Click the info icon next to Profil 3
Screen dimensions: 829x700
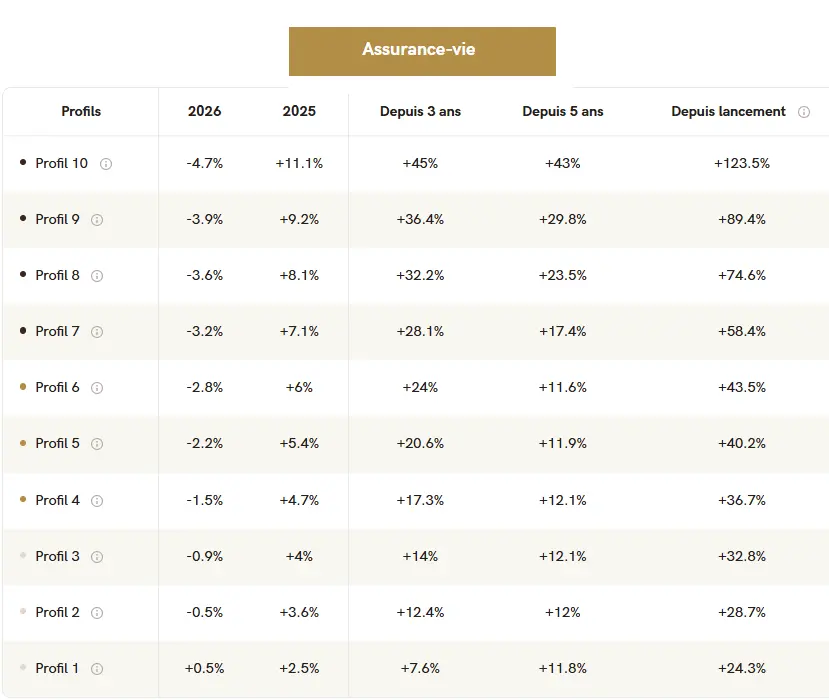pos(97,557)
